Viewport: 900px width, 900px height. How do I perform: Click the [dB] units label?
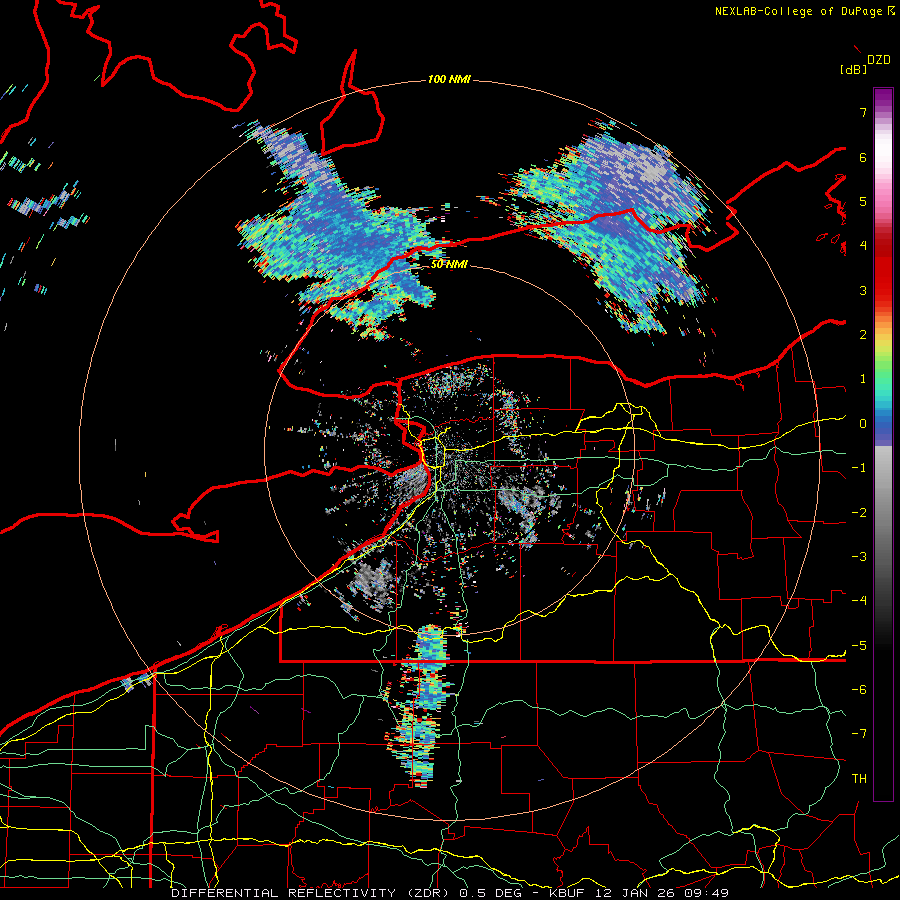(853, 69)
